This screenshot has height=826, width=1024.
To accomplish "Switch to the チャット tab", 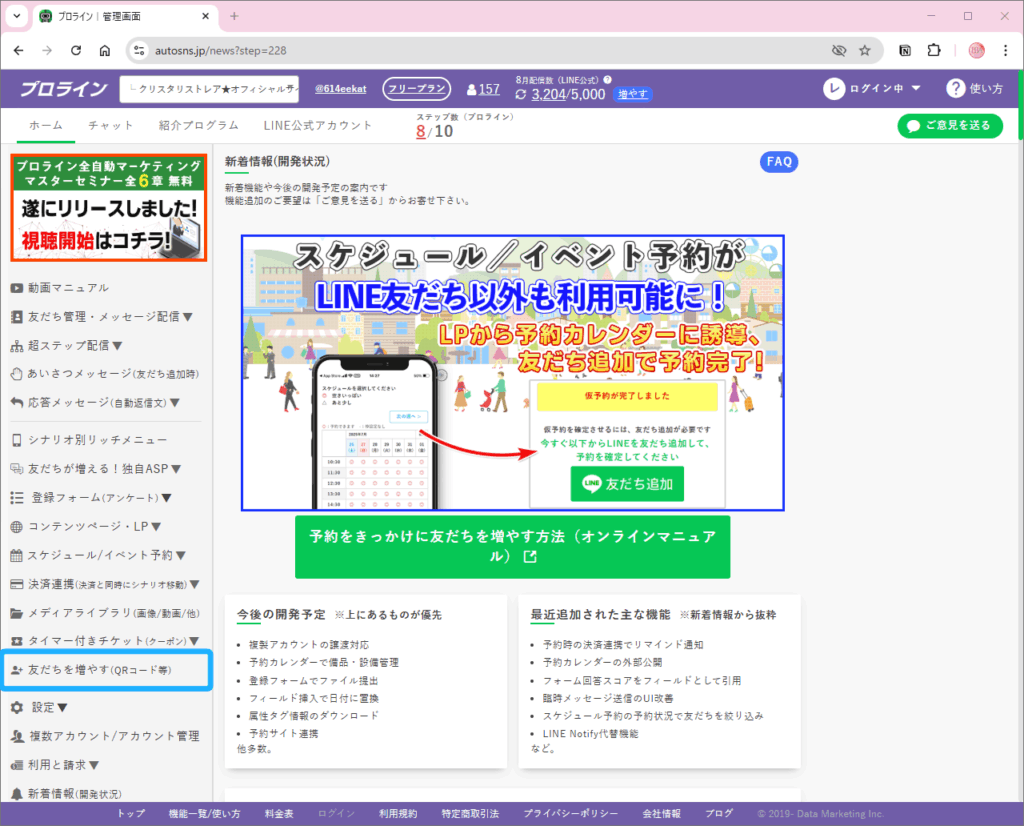I will pos(110,125).
